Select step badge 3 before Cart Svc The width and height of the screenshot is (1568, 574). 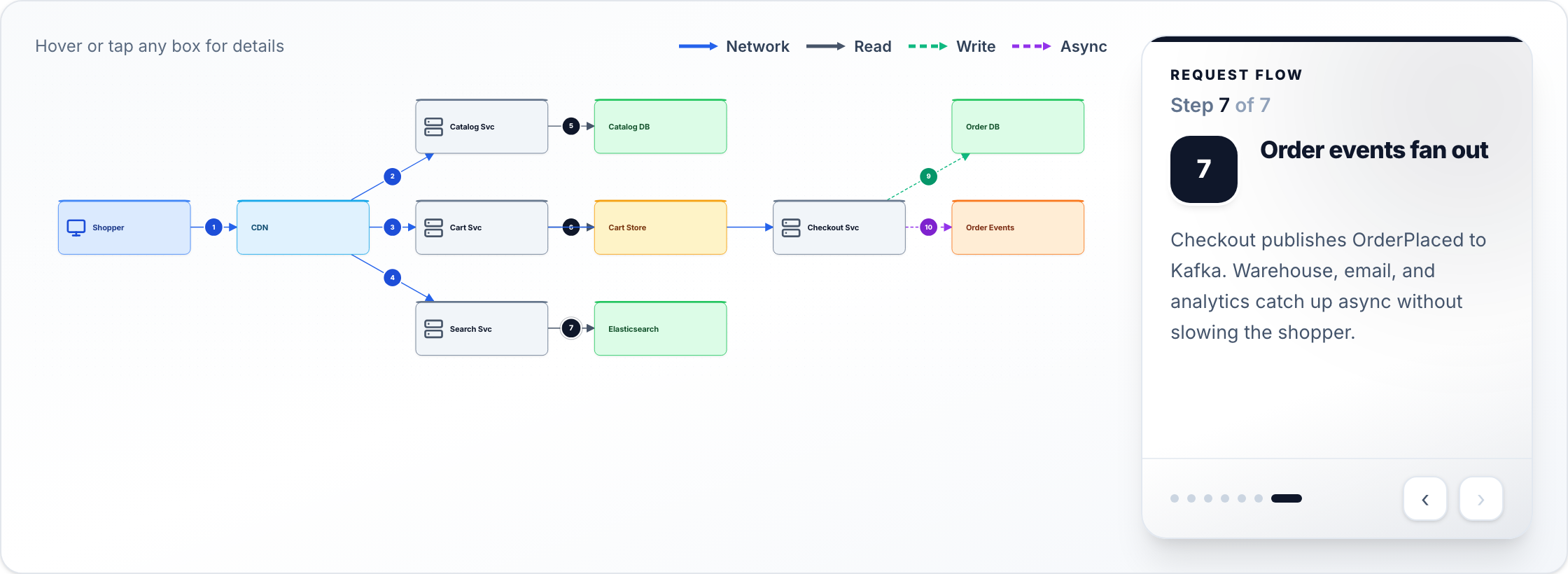(x=392, y=227)
